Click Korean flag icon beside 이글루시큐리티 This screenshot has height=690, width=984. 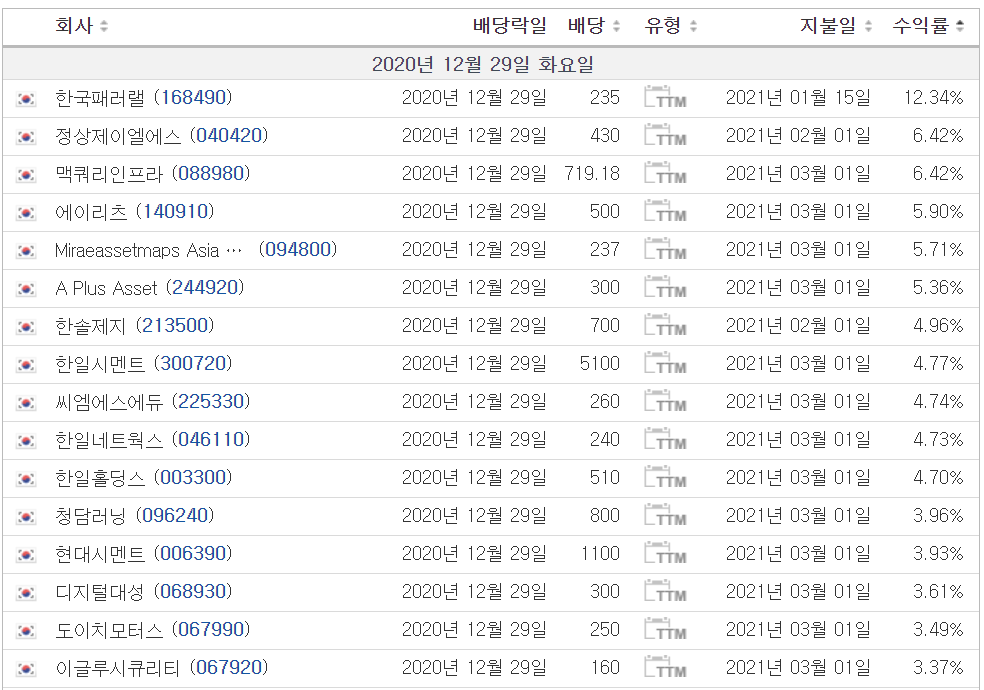point(26,669)
